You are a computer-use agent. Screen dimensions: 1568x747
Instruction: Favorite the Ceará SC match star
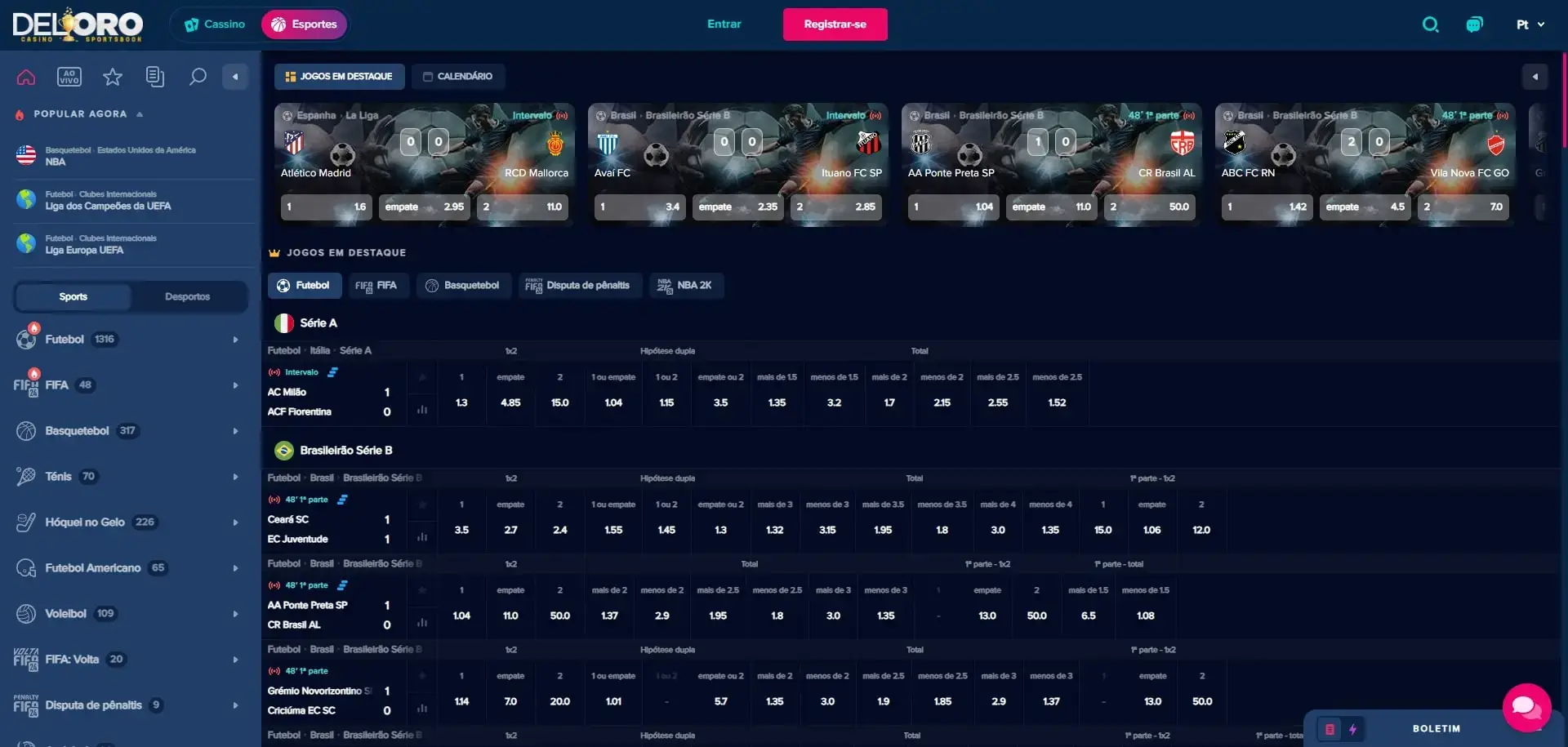[x=422, y=505]
